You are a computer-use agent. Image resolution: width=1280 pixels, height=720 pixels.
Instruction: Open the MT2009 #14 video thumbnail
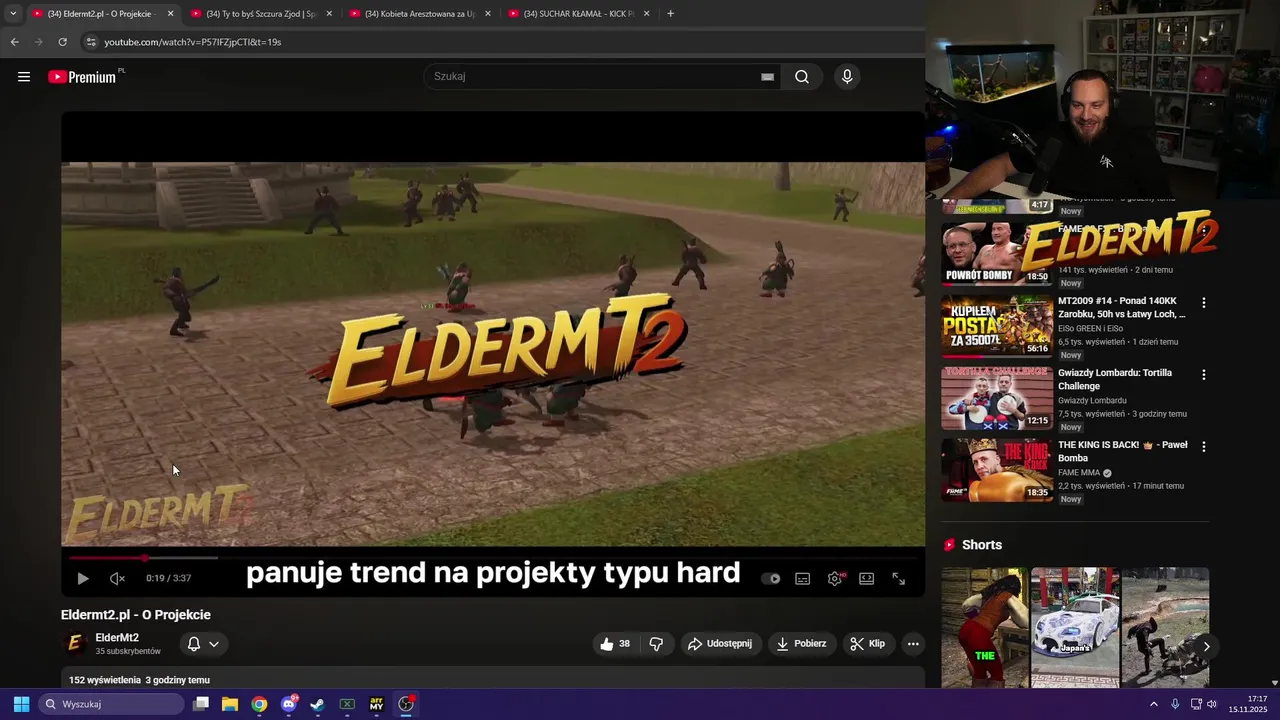[x=997, y=325]
